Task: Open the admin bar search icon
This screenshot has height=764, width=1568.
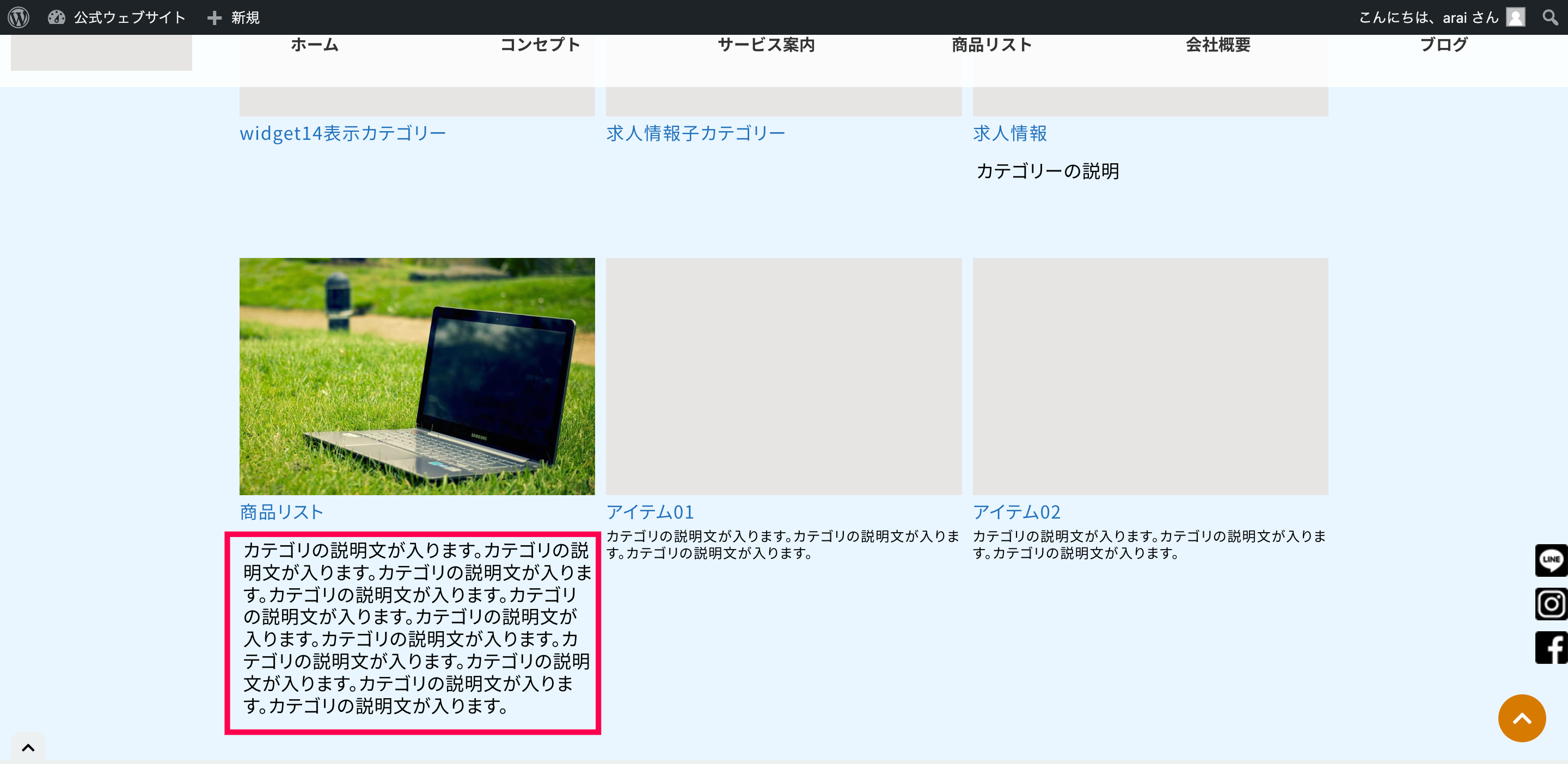Action: [x=1549, y=17]
